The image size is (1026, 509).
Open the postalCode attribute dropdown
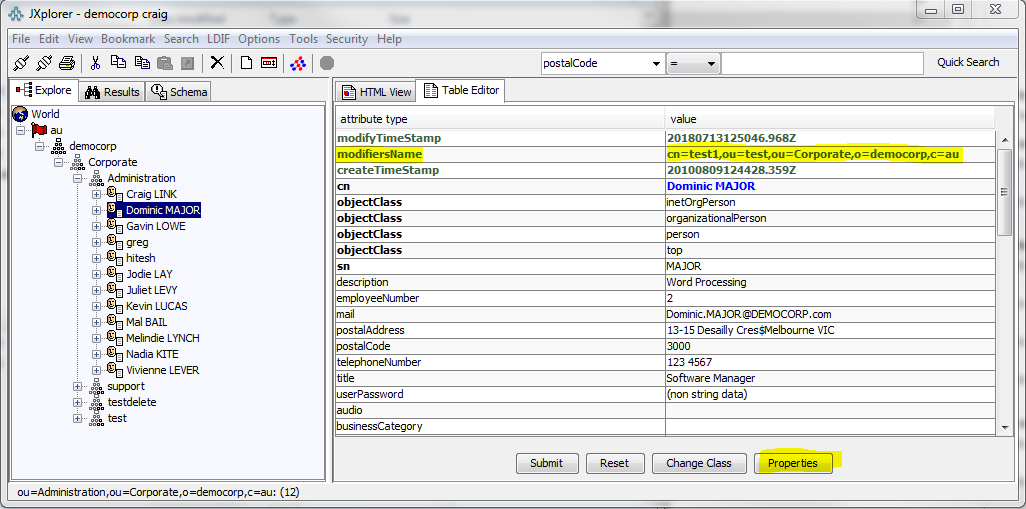click(656, 63)
